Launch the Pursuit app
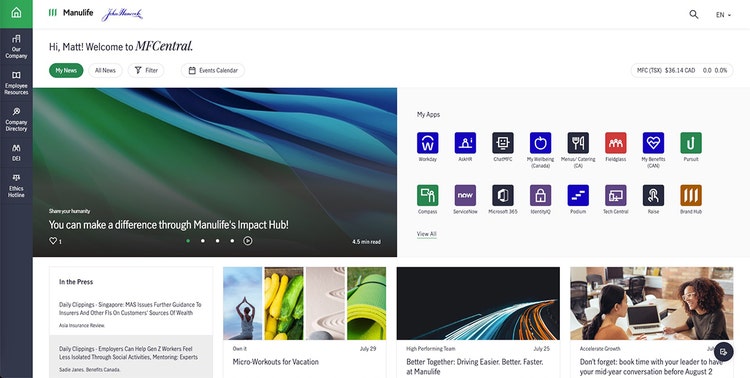Screen dimensions: 750x378 click(691, 143)
